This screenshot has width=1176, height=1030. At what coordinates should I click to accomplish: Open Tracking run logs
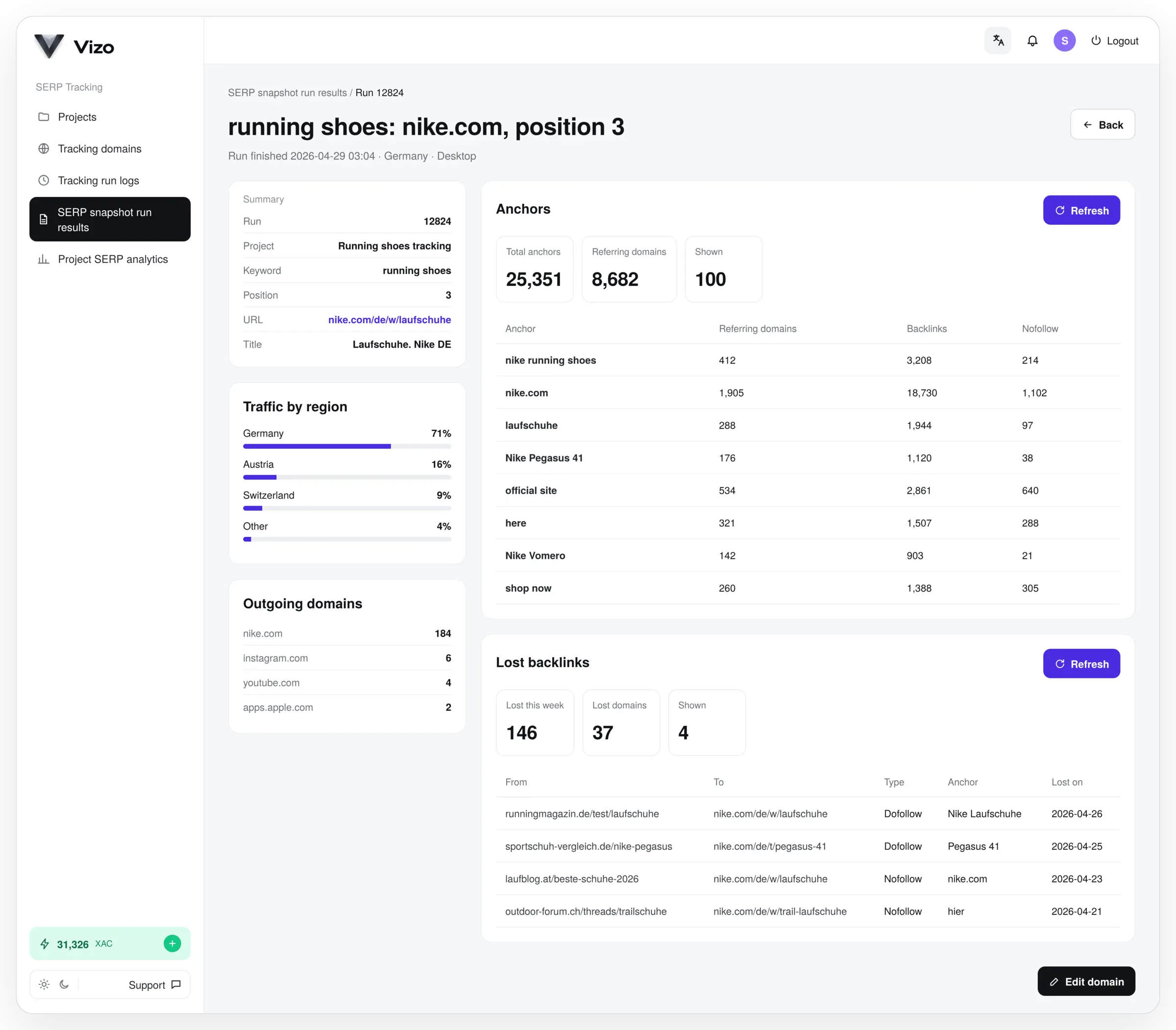[x=110, y=180]
